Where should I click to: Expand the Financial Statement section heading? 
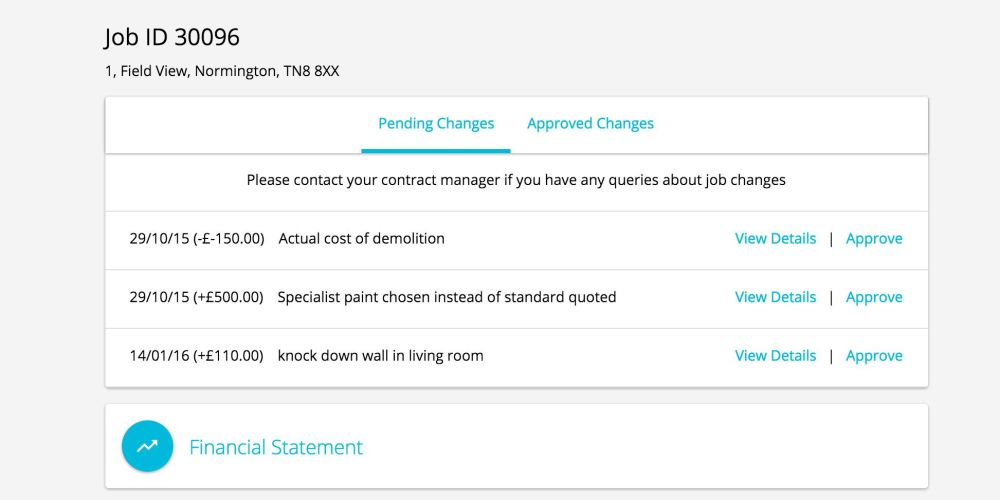276,447
